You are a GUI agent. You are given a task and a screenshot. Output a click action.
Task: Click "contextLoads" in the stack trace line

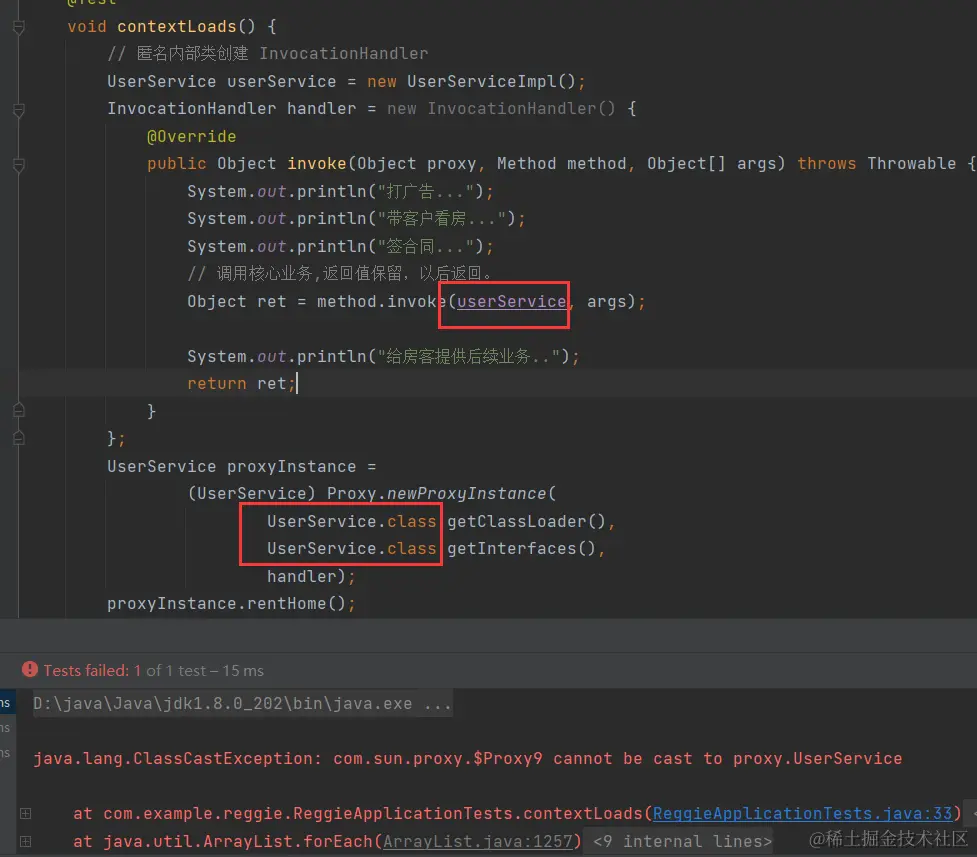point(582,813)
